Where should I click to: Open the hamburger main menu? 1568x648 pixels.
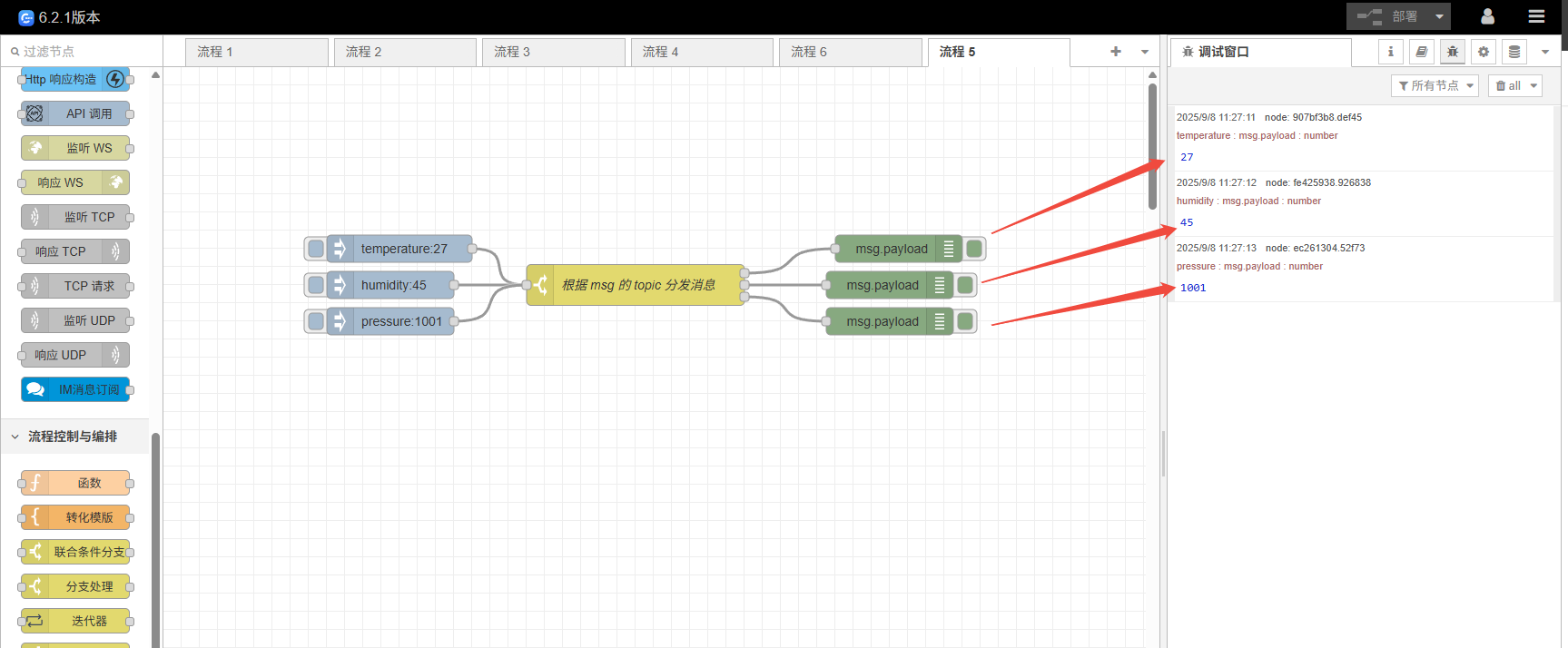tap(1536, 16)
